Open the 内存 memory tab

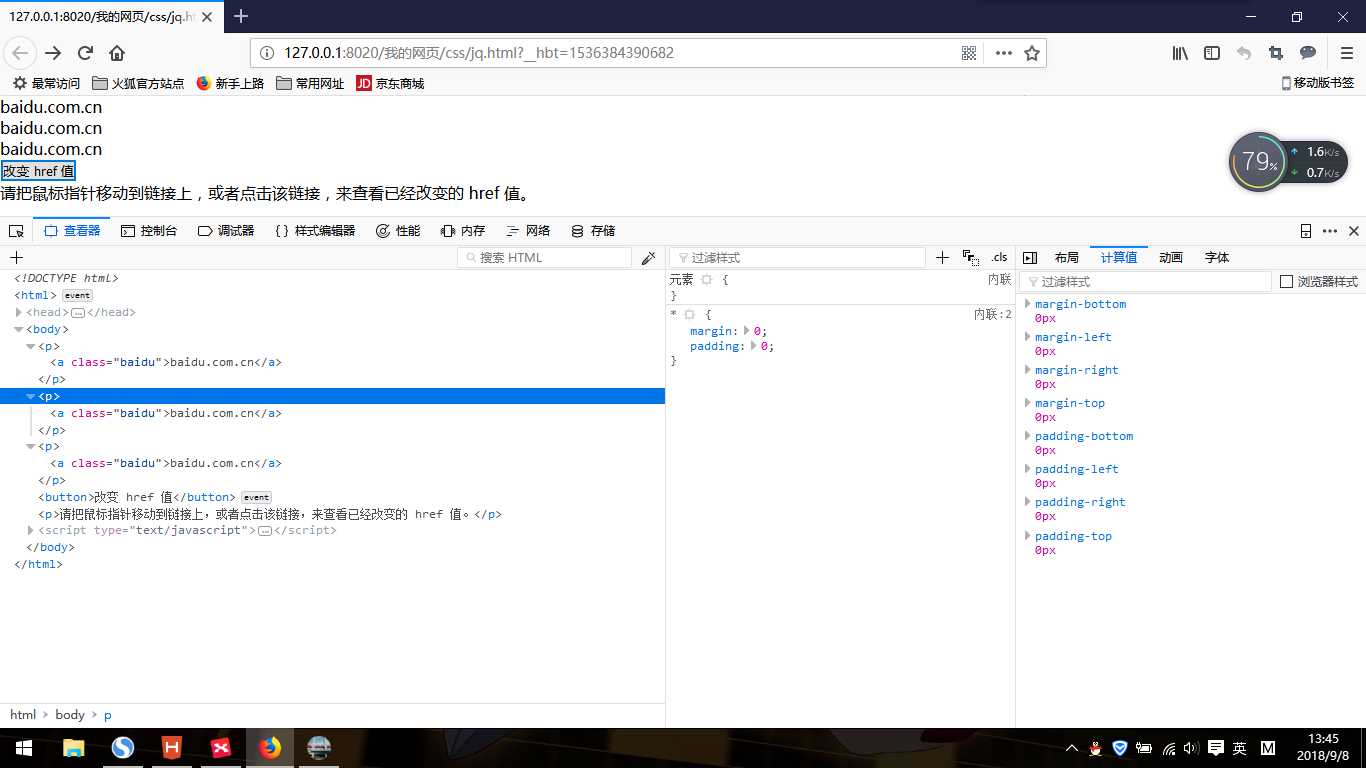coord(463,231)
